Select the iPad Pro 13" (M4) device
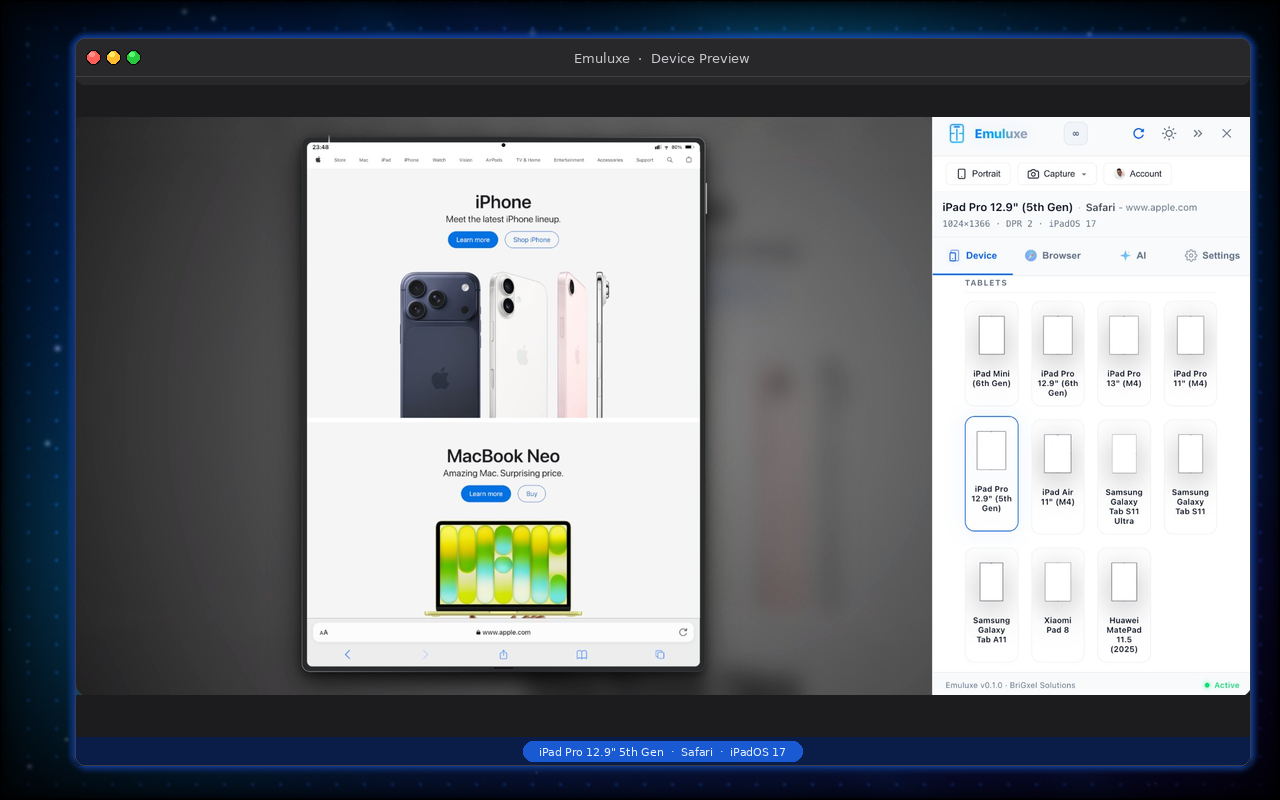Image resolution: width=1280 pixels, height=800 pixels. 1124,353
